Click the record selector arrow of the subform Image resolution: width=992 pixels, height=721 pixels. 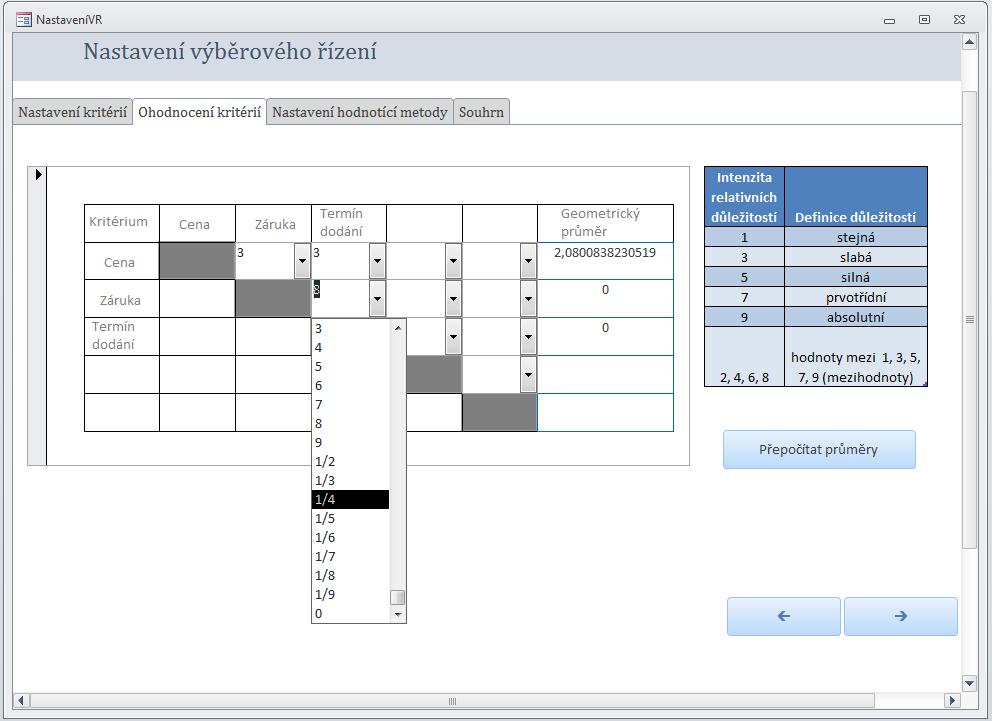[x=38, y=174]
